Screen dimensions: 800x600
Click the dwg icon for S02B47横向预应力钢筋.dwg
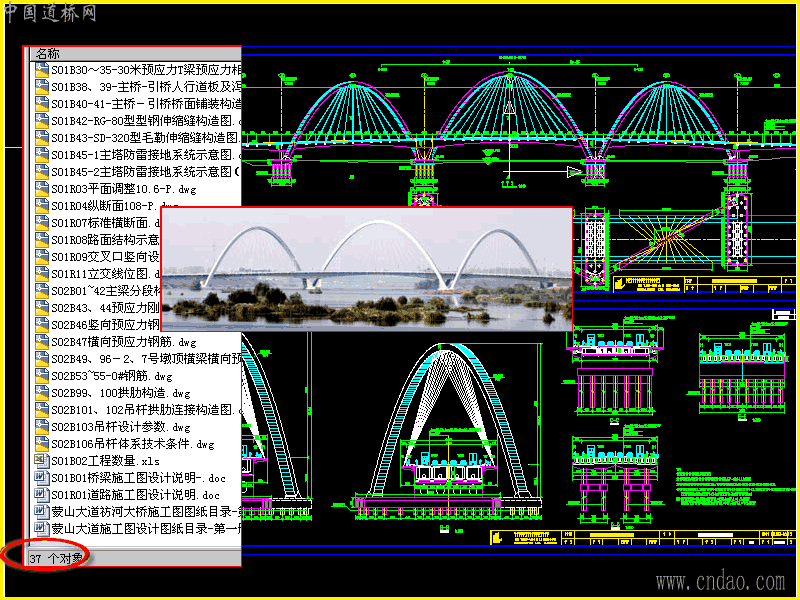tap(41, 342)
